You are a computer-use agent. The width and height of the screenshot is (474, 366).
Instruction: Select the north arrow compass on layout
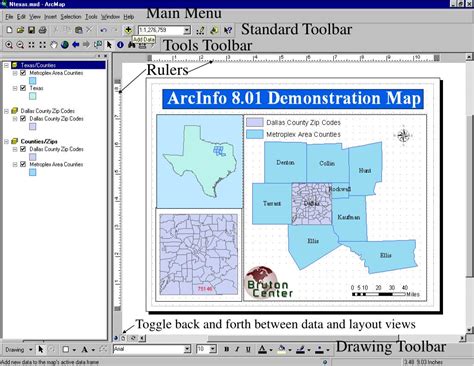(x=403, y=135)
